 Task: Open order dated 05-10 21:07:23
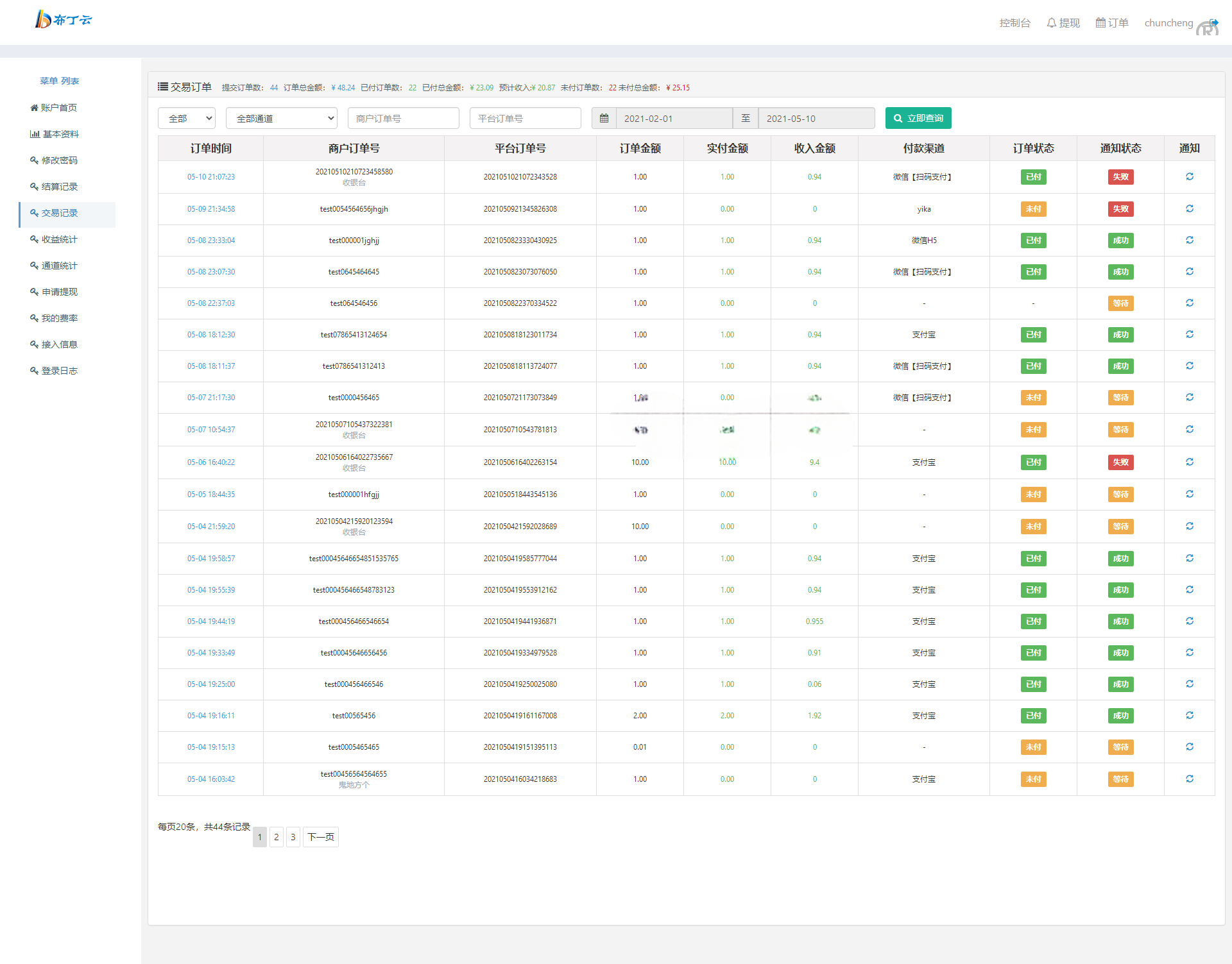(210, 176)
